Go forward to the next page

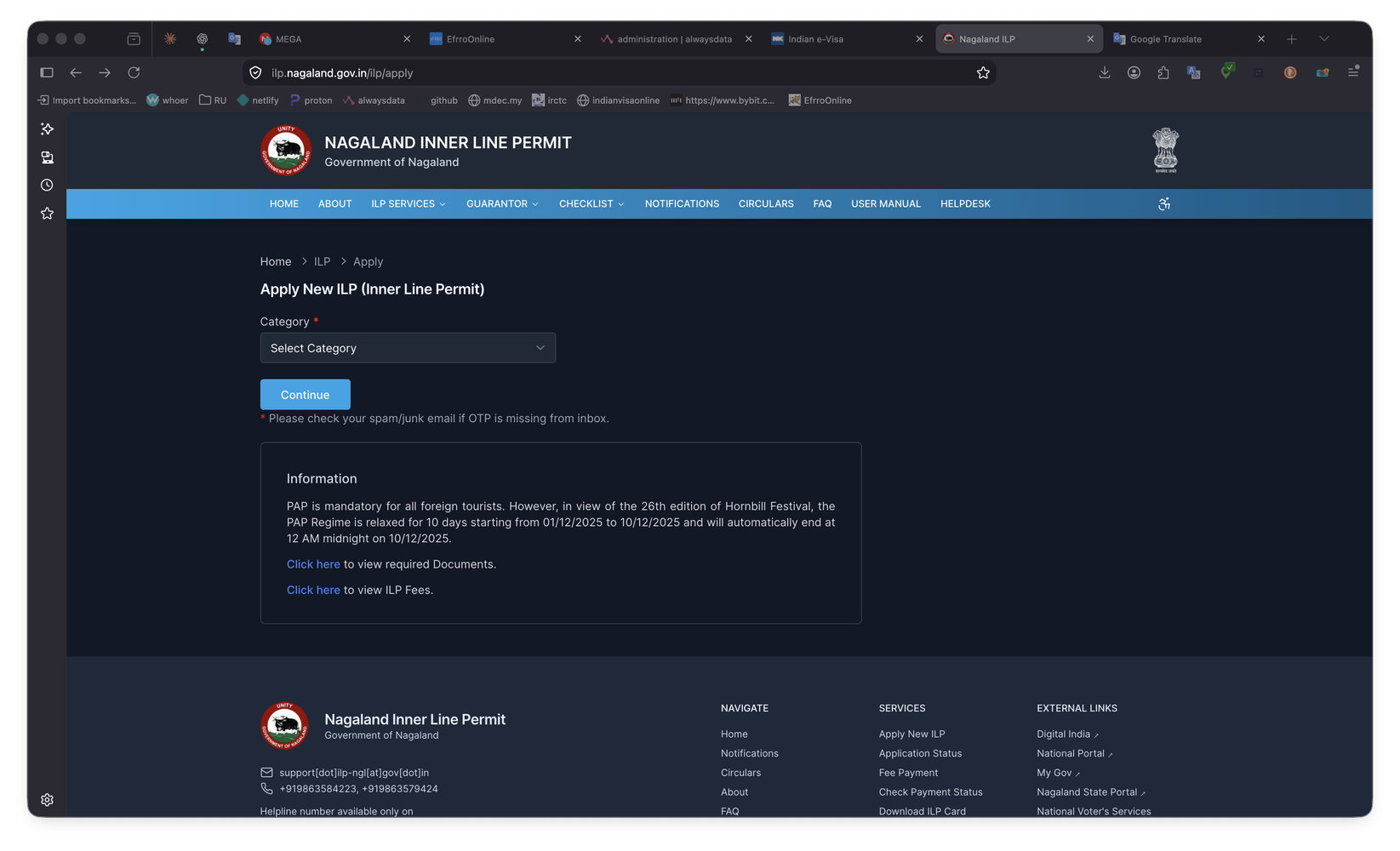point(105,73)
